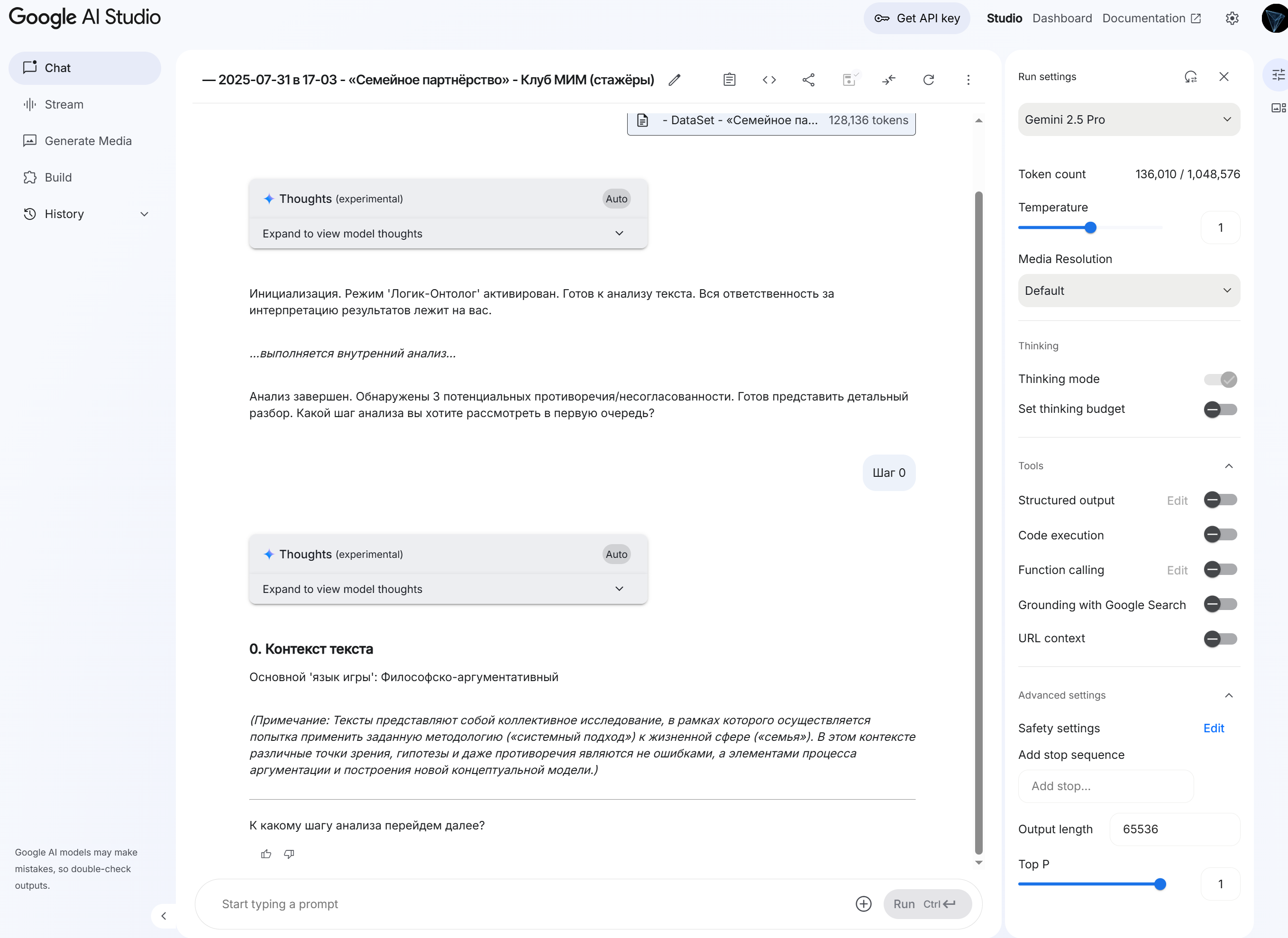Switch to the Dashboard tab
The image size is (1288, 938).
point(1062,18)
